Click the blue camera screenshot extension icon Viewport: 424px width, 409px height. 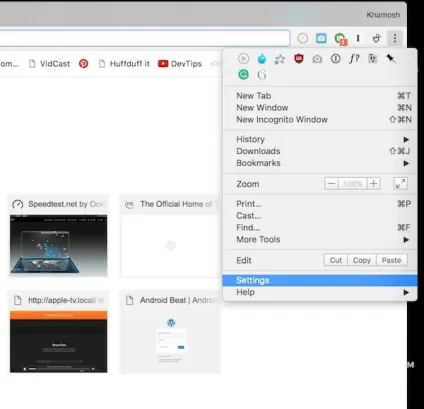coord(321,38)
